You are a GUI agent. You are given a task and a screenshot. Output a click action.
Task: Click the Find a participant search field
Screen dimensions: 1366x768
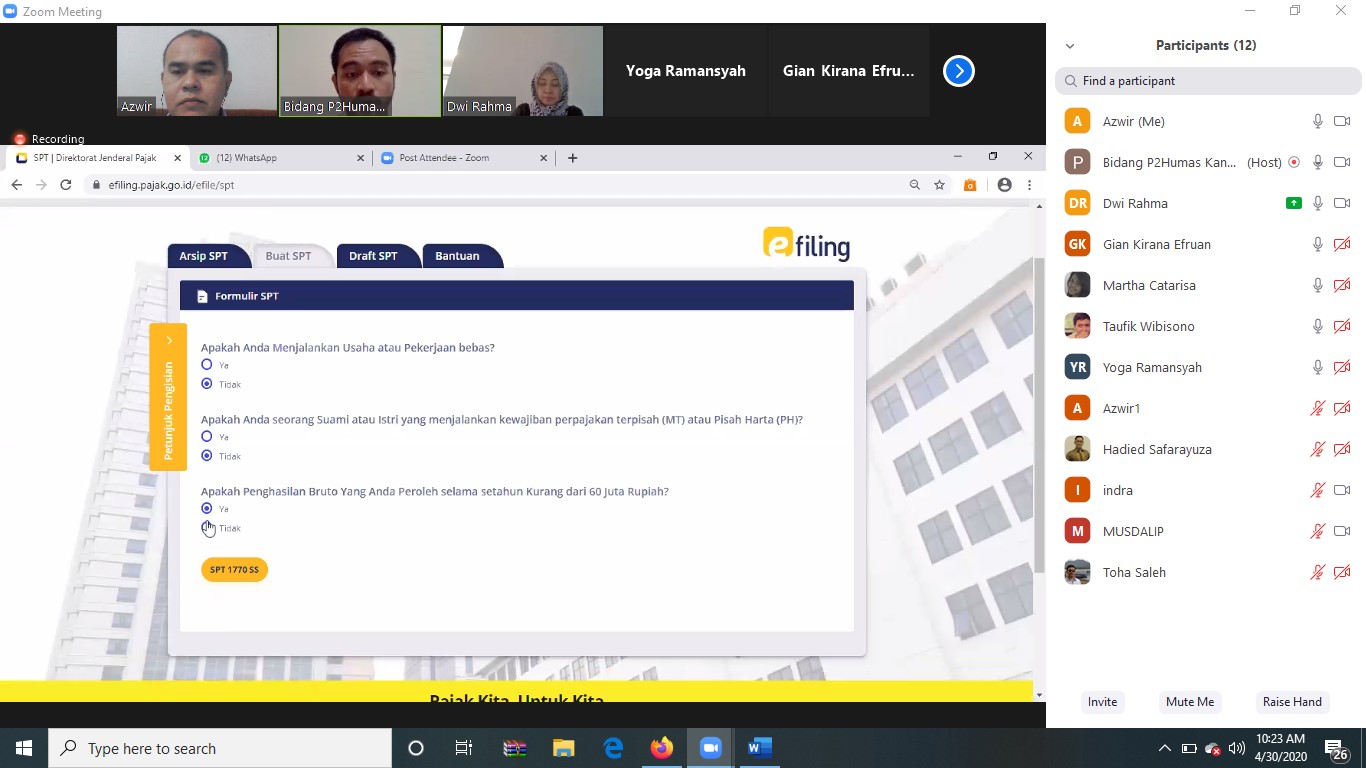click(1208, 81)
